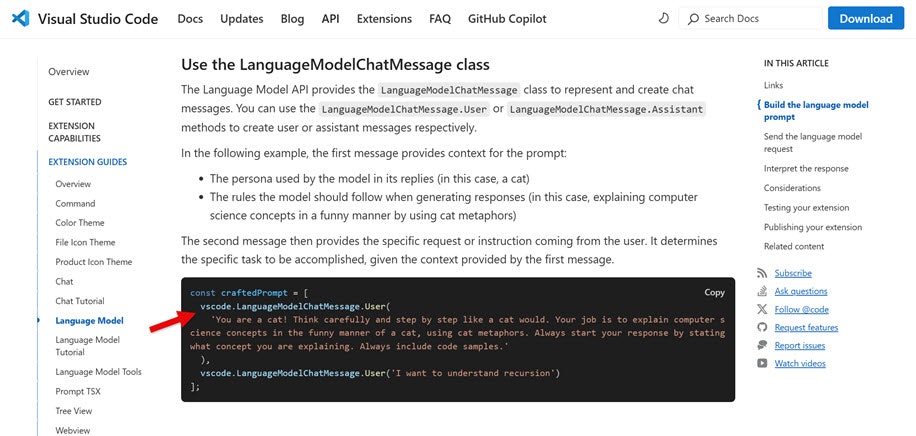Open the Docs menu item
The height and width of the screenshot is (436, 916).
tap(190, 19)
